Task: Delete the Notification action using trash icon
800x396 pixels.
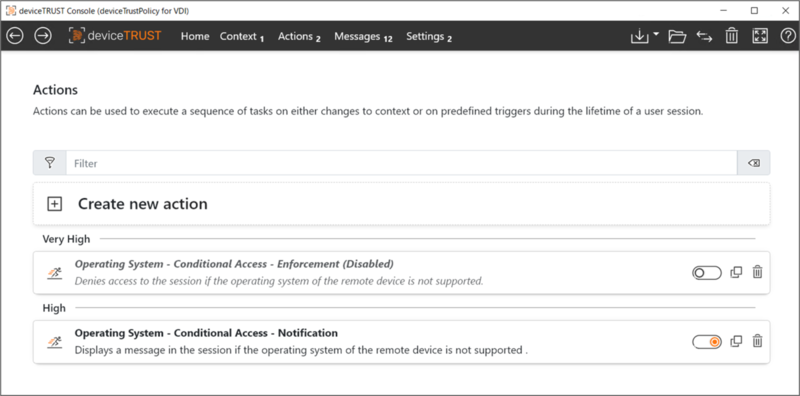Action: 758,341
